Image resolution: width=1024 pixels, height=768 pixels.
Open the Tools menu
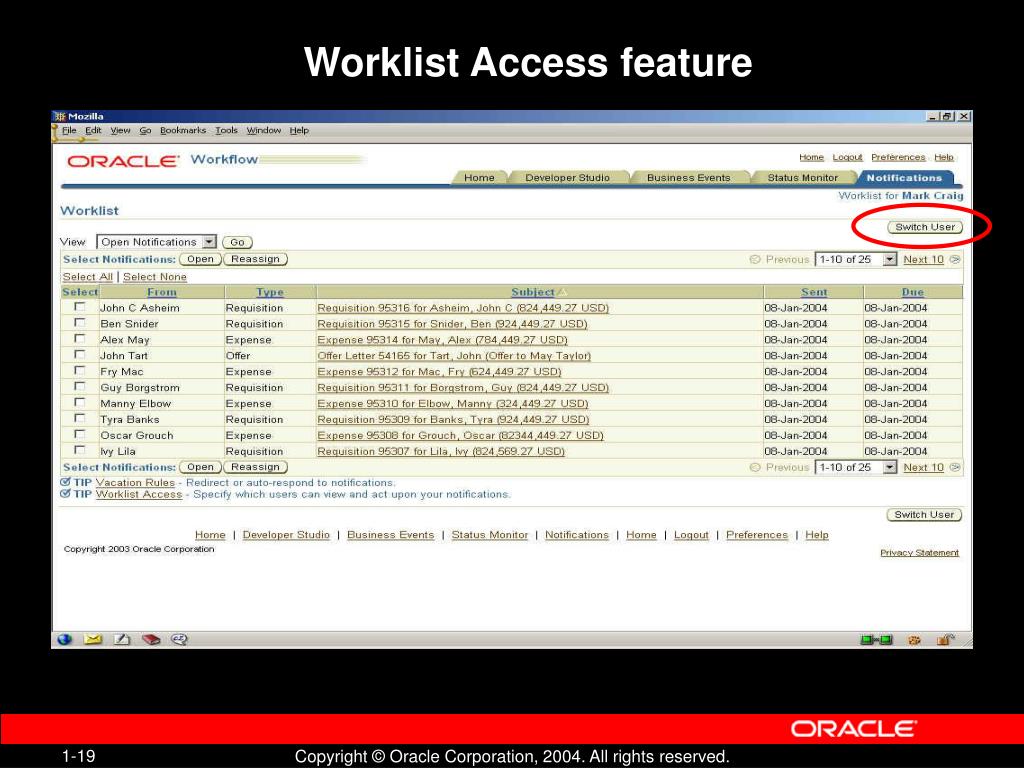[x=227, y=131]
